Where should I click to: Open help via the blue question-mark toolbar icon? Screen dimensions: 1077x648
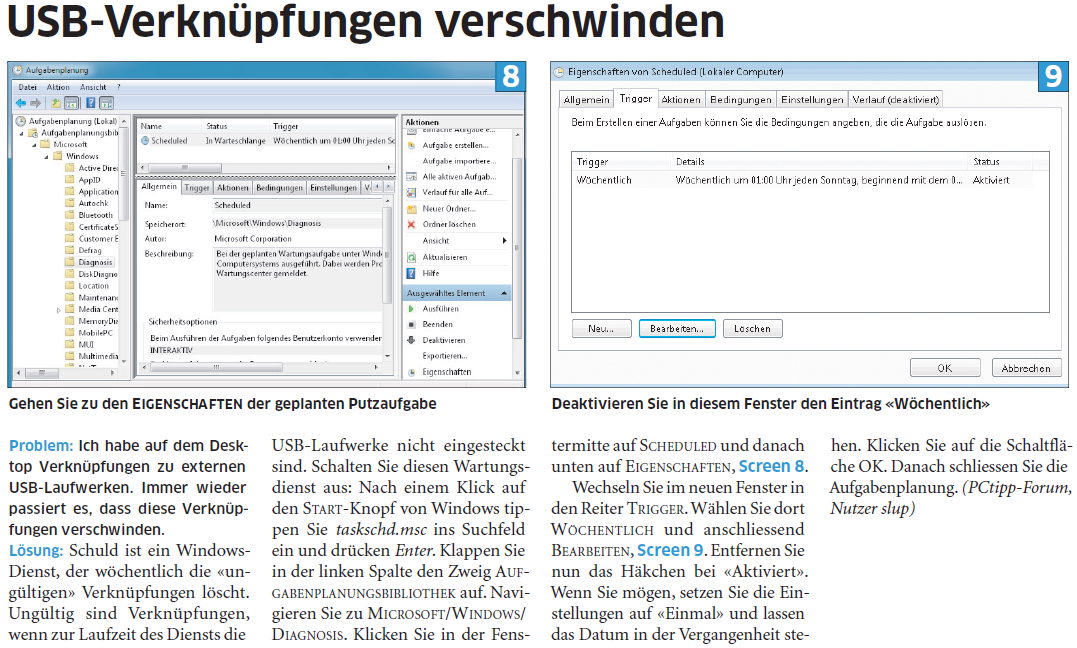[x=90, y=103]
